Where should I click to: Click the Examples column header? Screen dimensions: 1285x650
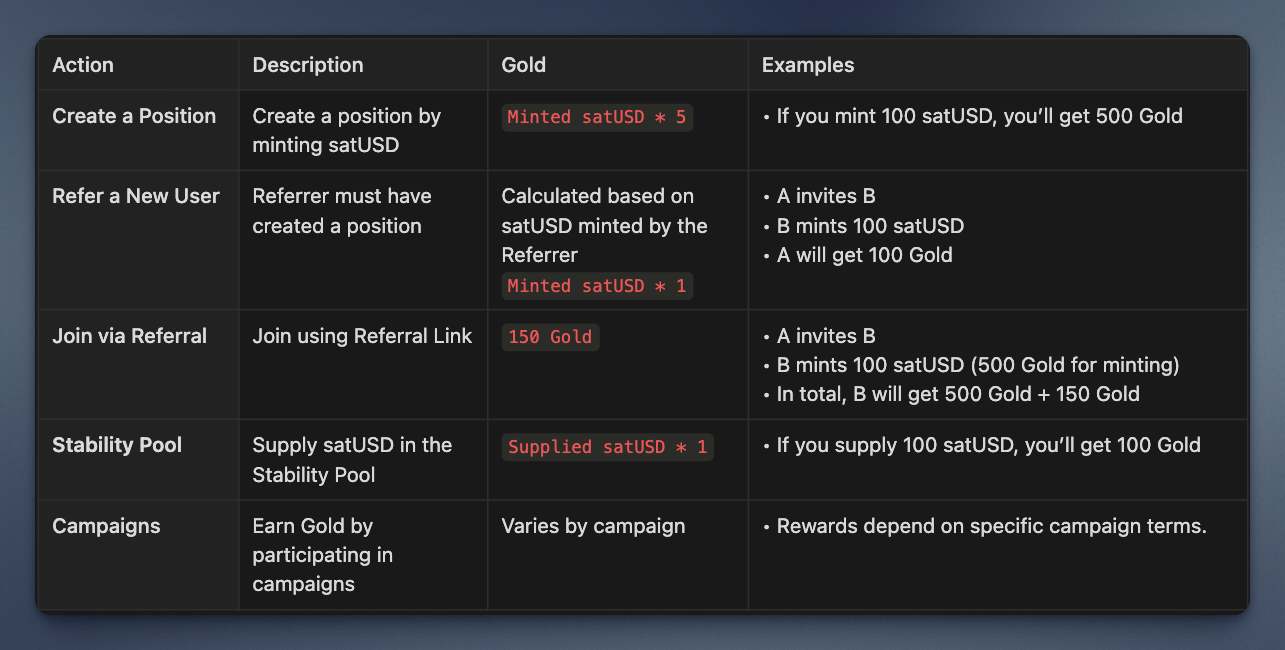(808, 65)
